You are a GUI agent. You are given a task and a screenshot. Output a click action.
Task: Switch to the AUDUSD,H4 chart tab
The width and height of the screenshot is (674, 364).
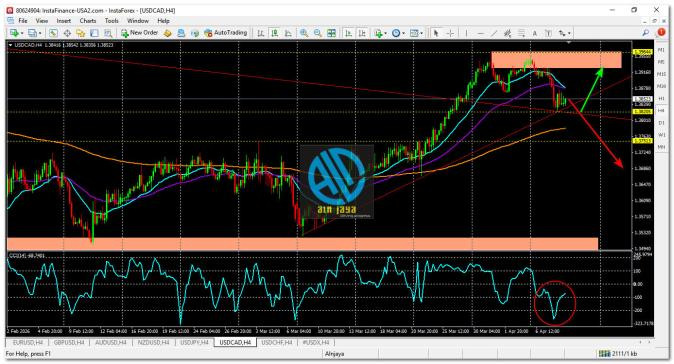111,343
